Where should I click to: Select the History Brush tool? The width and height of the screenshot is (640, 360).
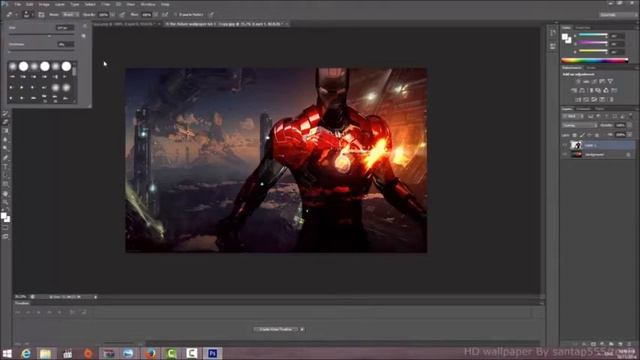tap(5, 113)
